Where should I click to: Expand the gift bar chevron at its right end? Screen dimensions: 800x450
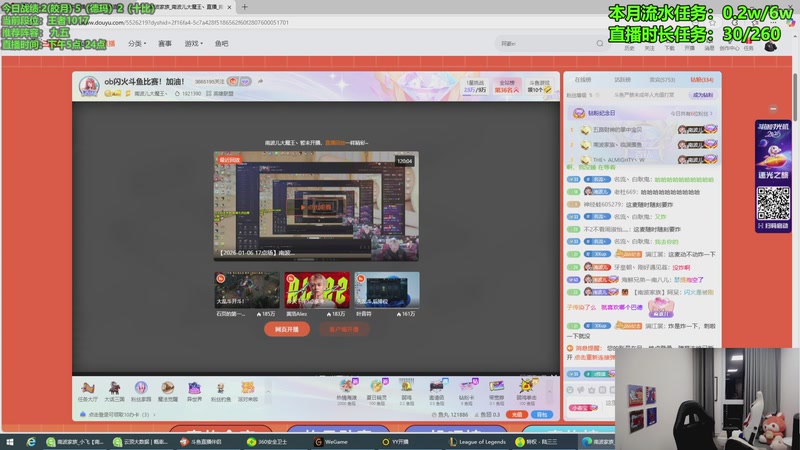(549, 392)
